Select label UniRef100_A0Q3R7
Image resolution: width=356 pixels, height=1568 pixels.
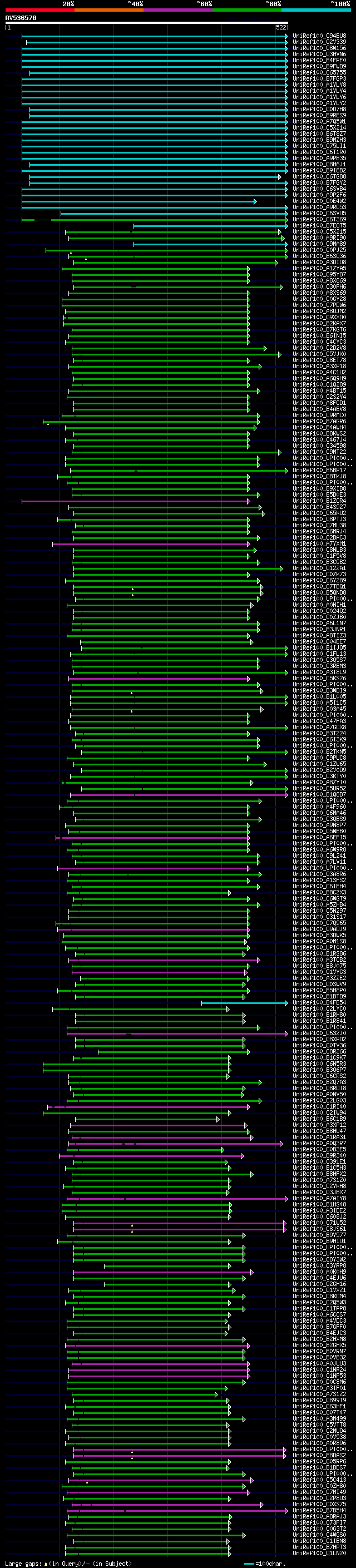tap(319, 1144)
